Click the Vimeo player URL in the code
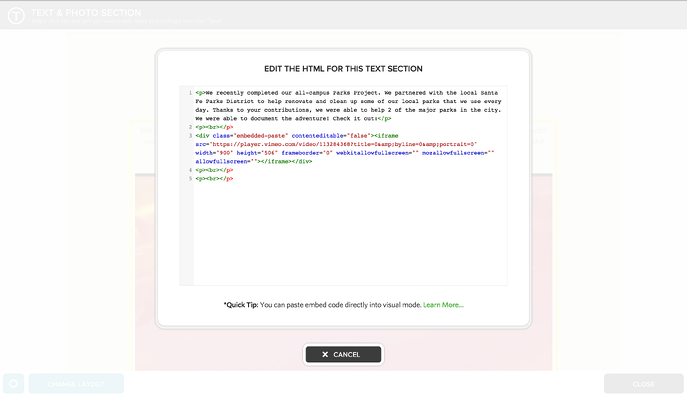Screen dimensions: 687x396 click(x=343, y=144)
